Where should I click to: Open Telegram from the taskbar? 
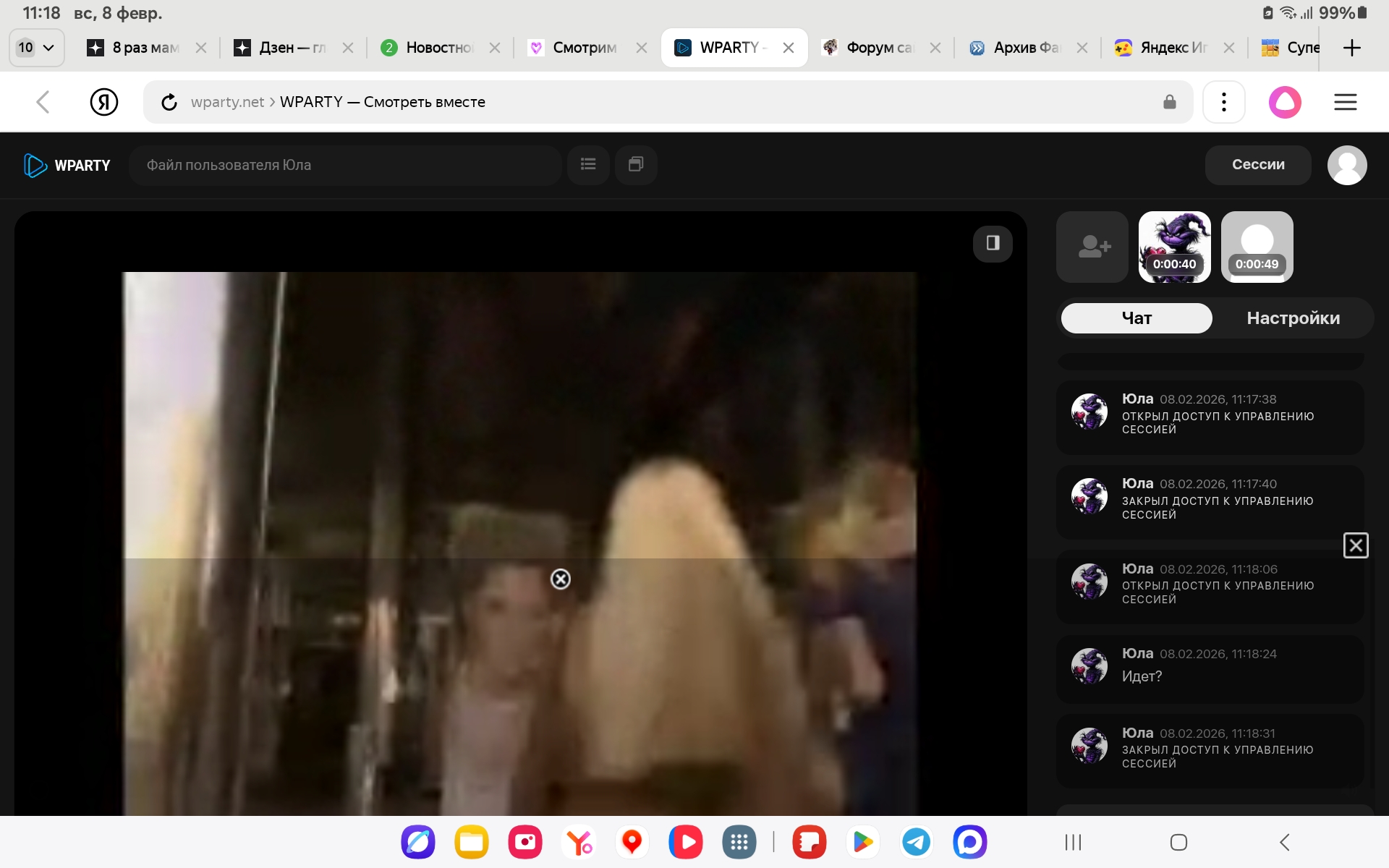(x=916, y=842)
